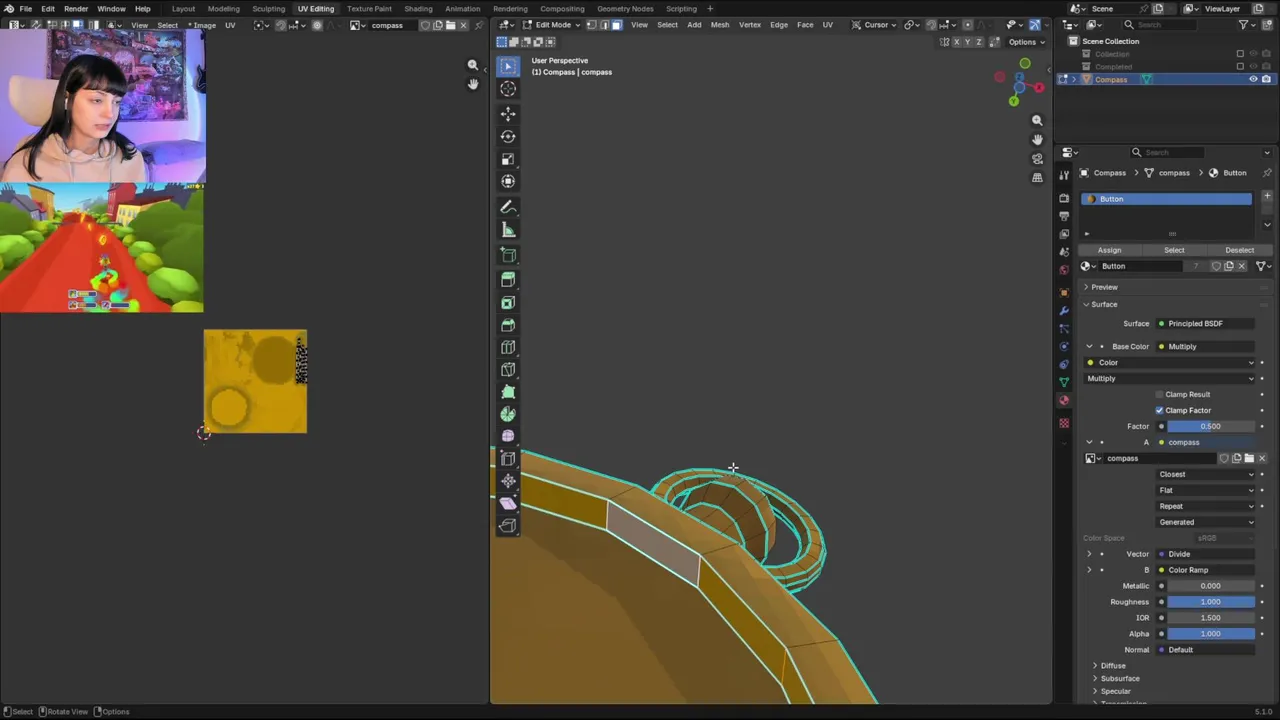Click the viewport pan hand icon
1280x720 pixels.
[1037, 139]
